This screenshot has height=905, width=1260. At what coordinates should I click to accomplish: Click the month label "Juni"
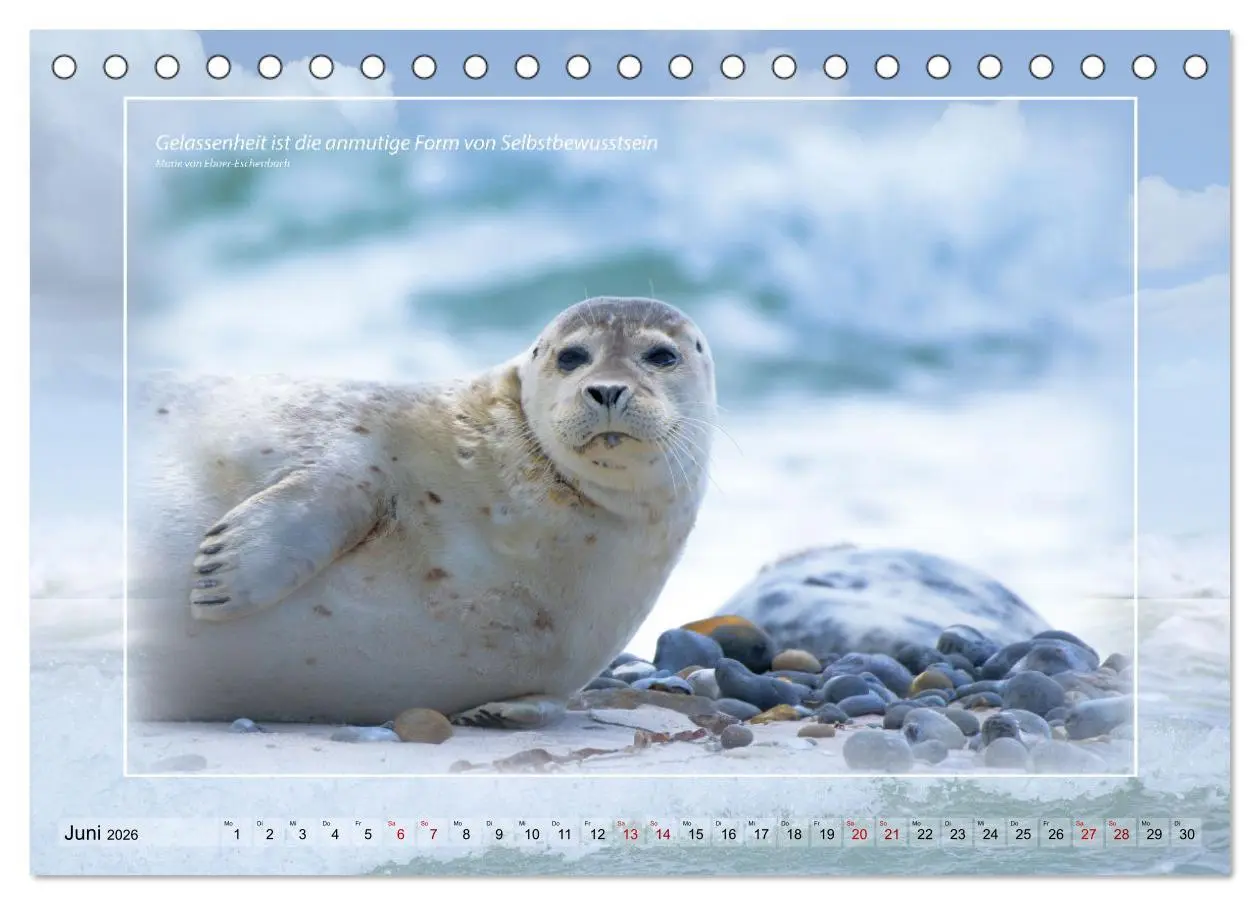coord(83,833)
